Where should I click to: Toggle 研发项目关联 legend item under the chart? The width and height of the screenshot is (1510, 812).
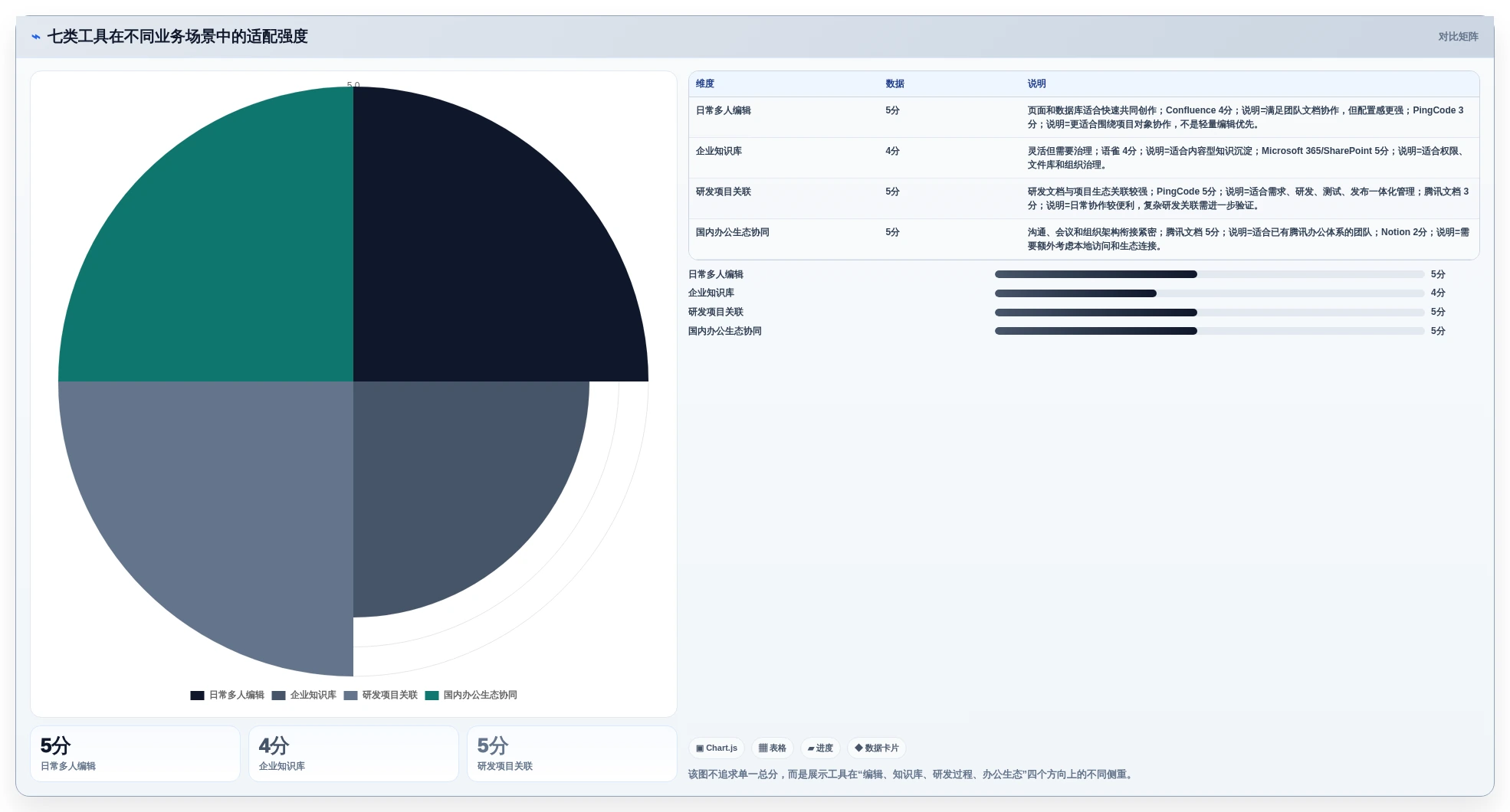381,696
